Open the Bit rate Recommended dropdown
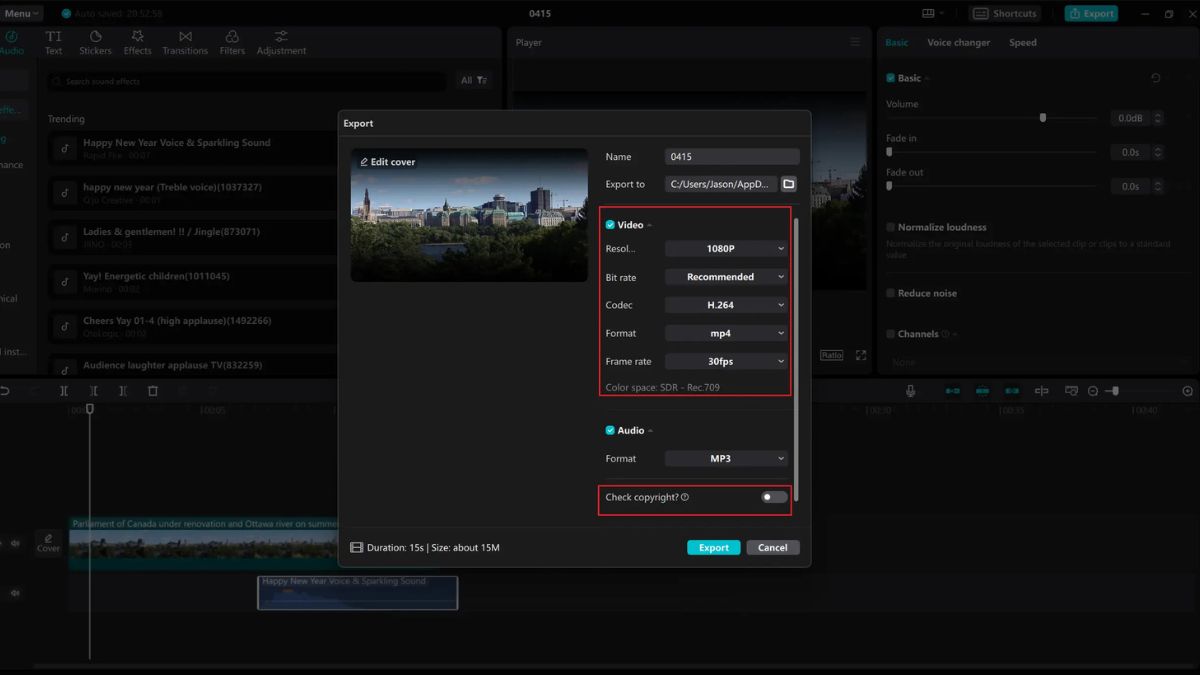 pyautogui.click(x=727, y=277)
